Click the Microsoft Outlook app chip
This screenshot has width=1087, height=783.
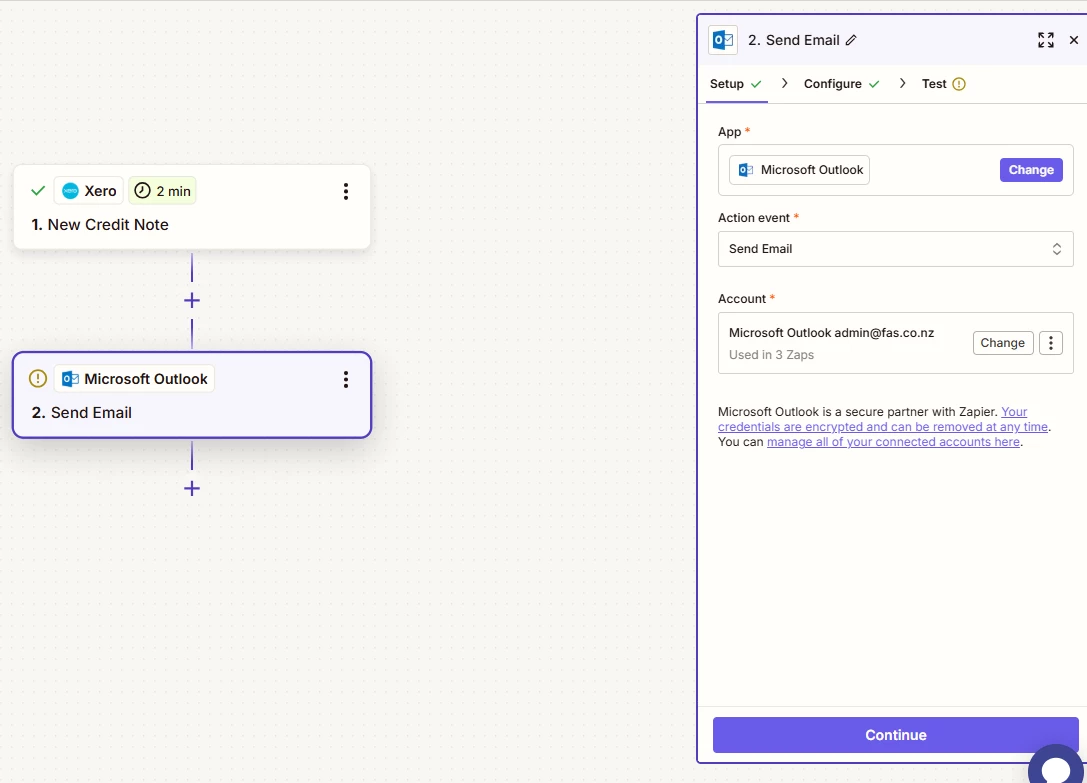pos(799,170)
